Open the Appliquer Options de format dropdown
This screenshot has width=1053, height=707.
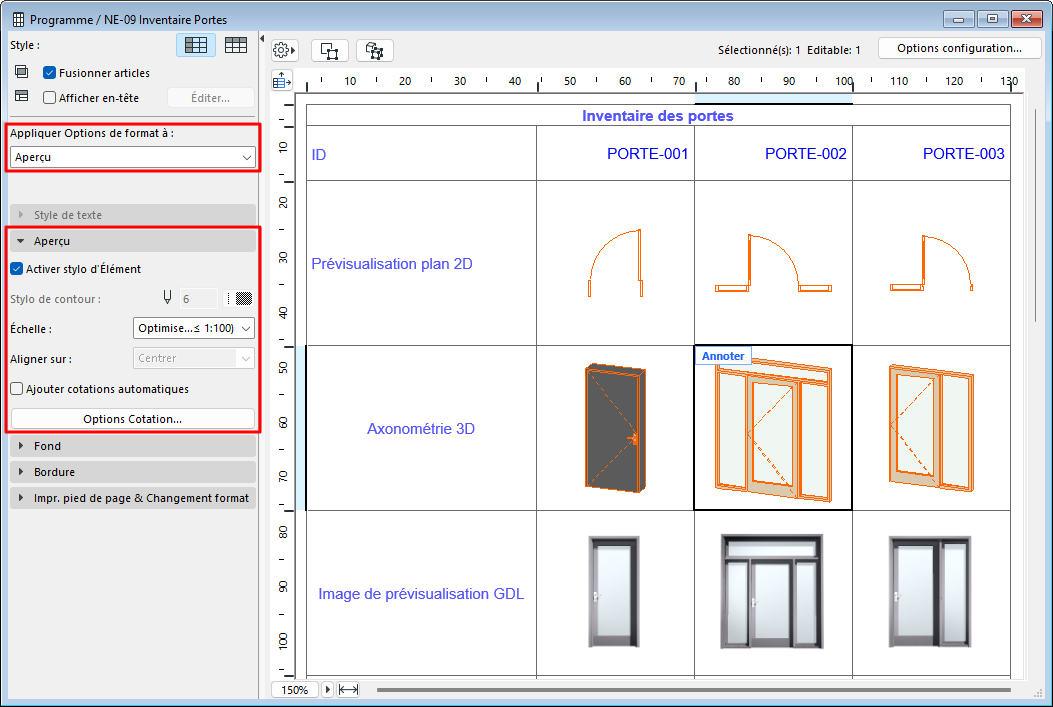pos(133,157)
